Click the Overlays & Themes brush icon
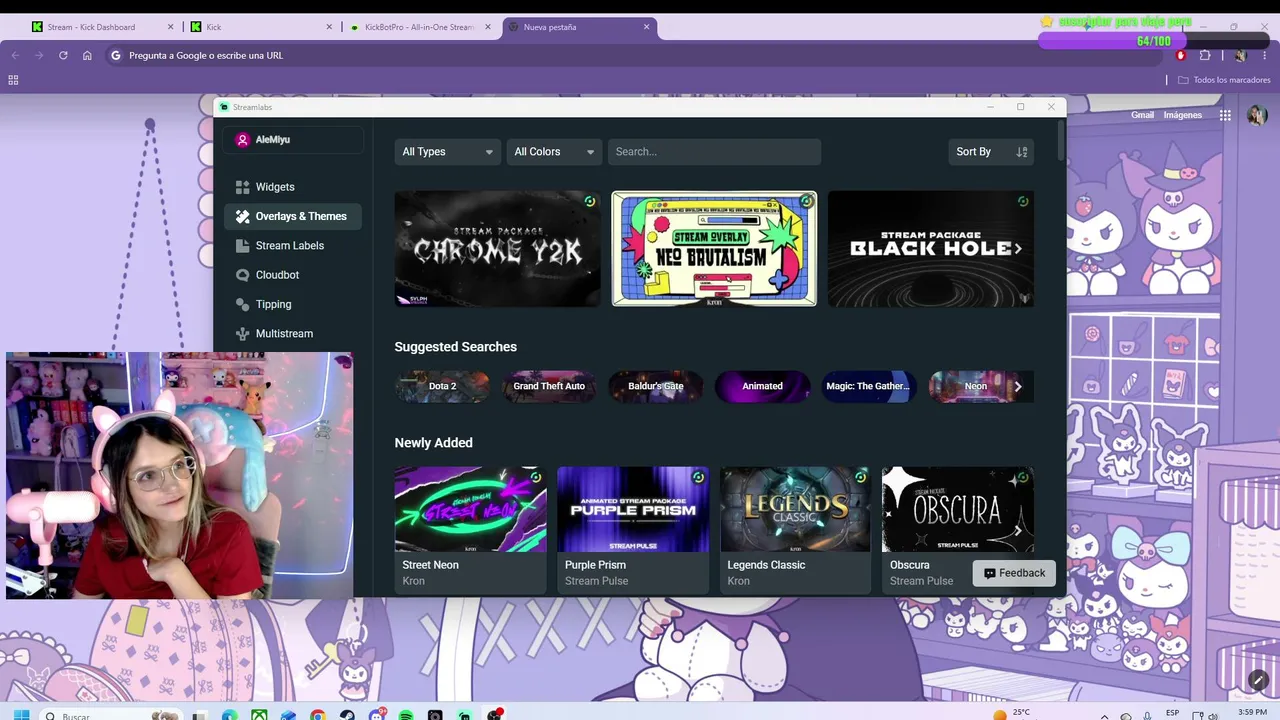The width and height of the screenshot is (1280, 720). [242, 216]
